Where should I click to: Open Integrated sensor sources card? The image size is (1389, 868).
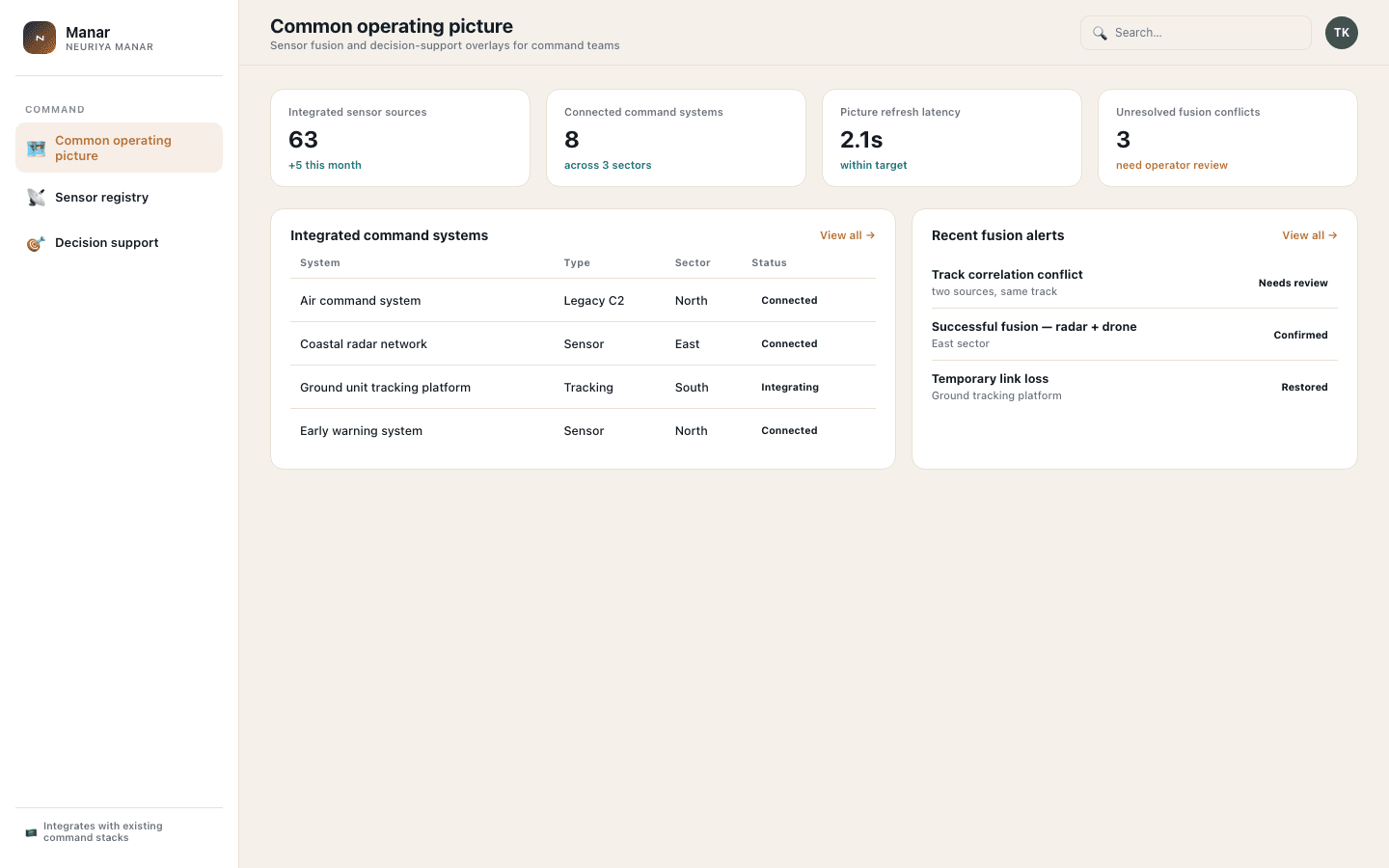pyautogui.click(x=400, y=138)
